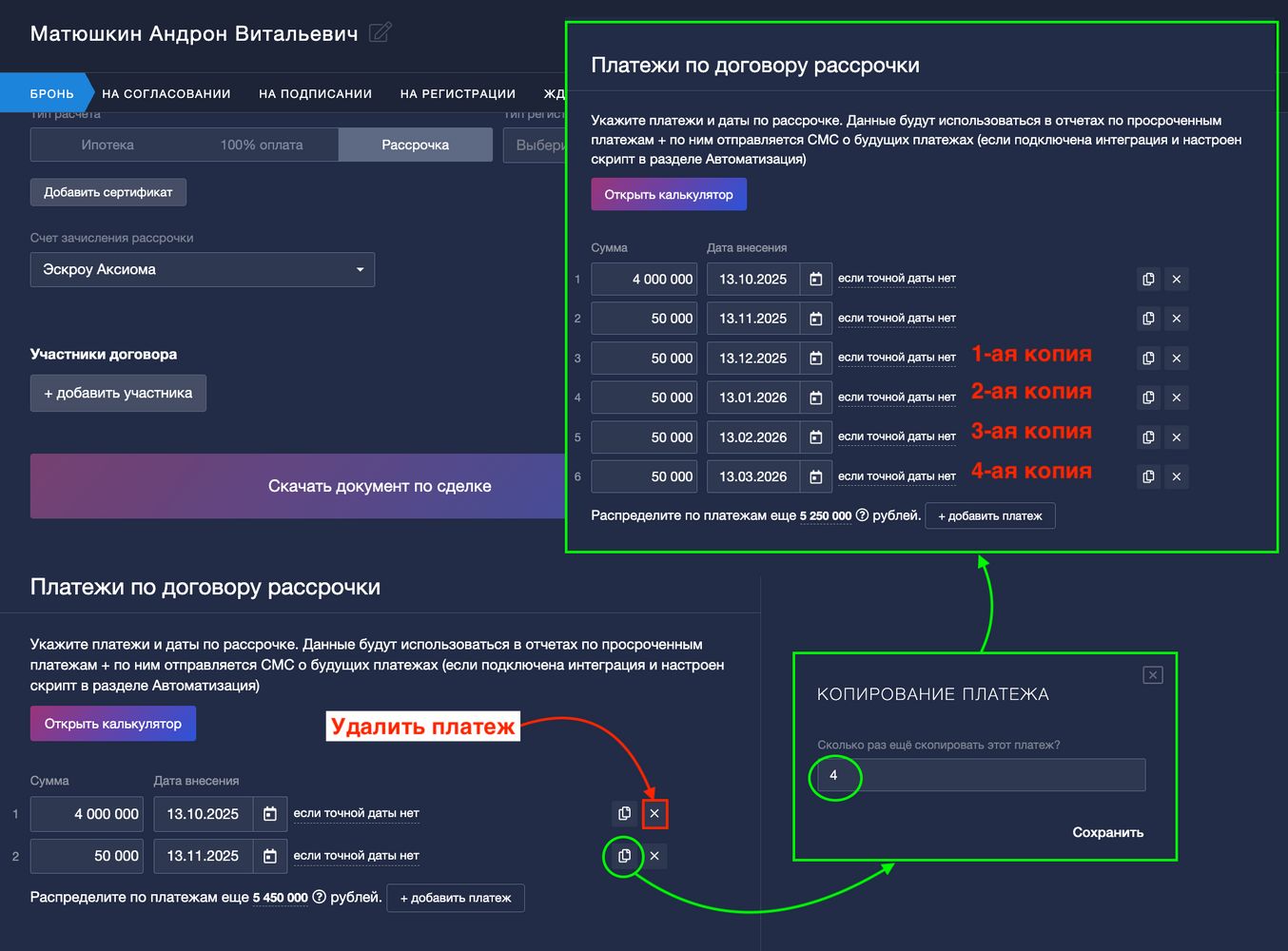Delete the payment dated 13.03.2026

(x=1177, y=476)
